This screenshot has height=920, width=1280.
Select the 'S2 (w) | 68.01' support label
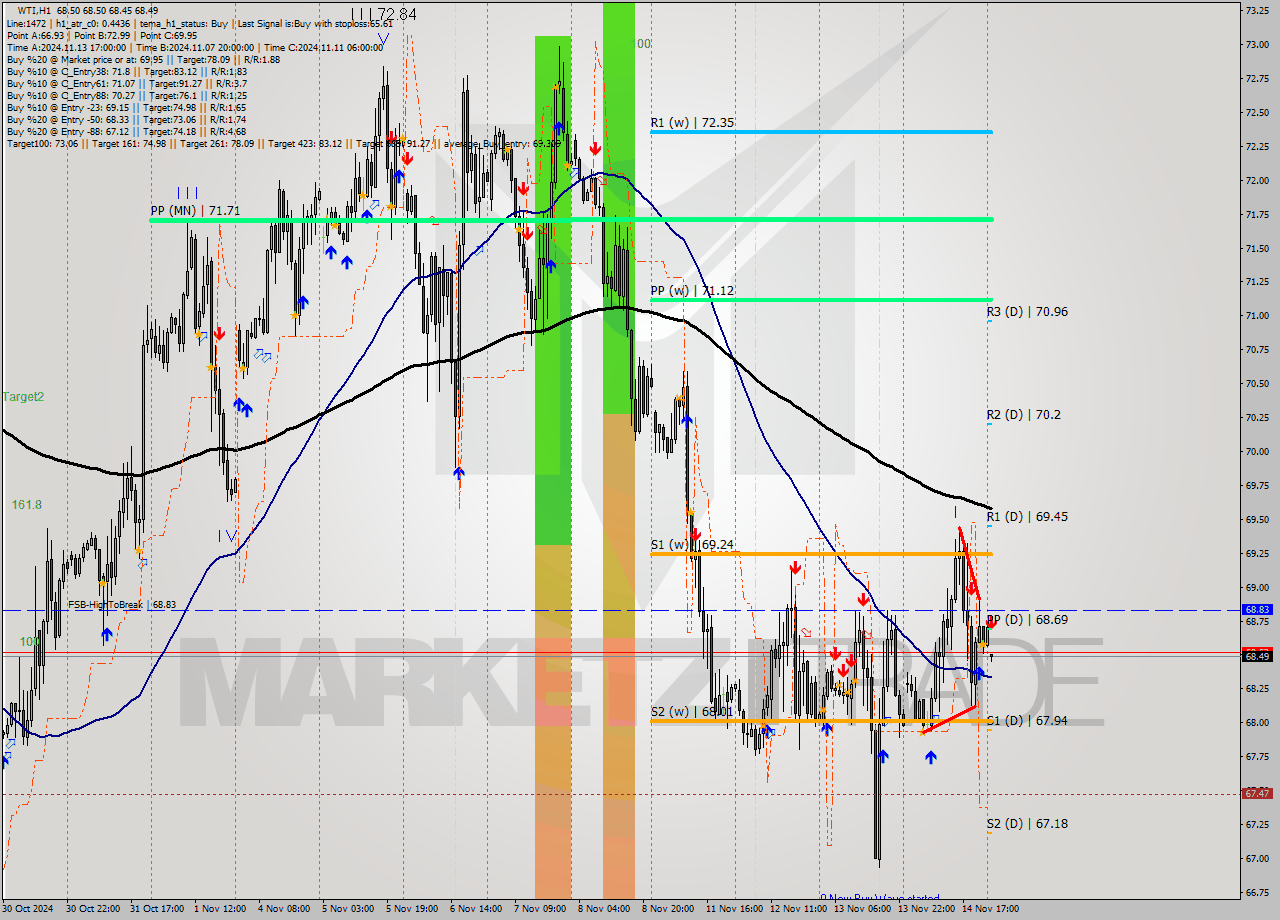tap(692, 712)
